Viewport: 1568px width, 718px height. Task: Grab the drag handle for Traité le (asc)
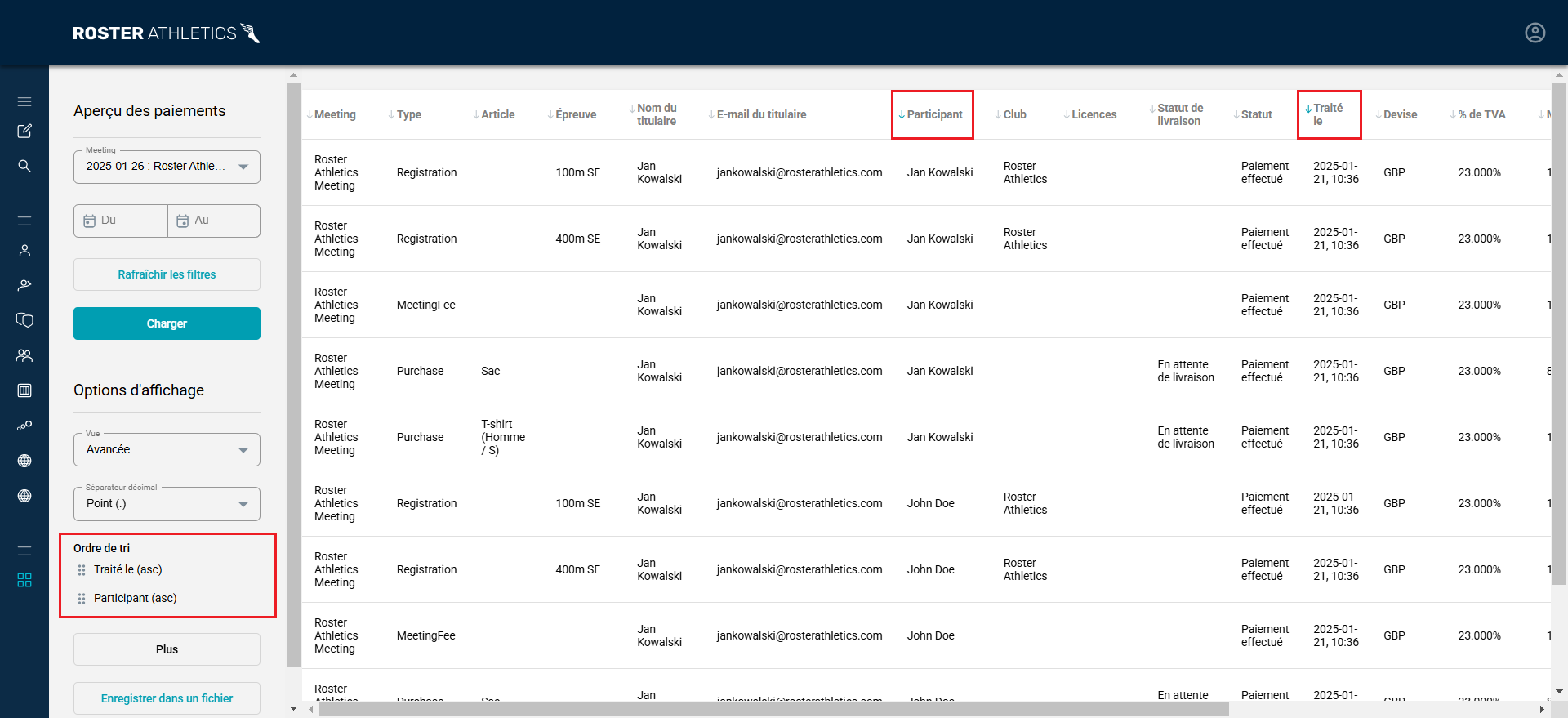pyautogui.click(x=82, y=570)
